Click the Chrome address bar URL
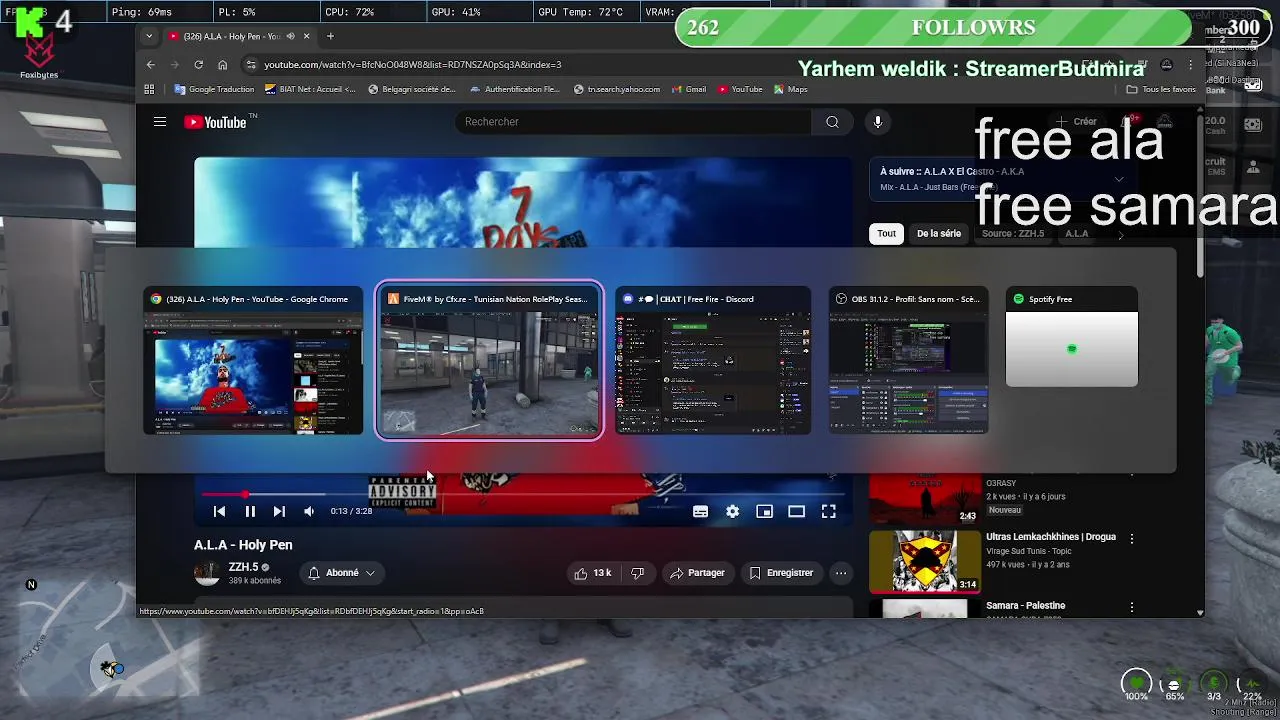 coord(413,65)
